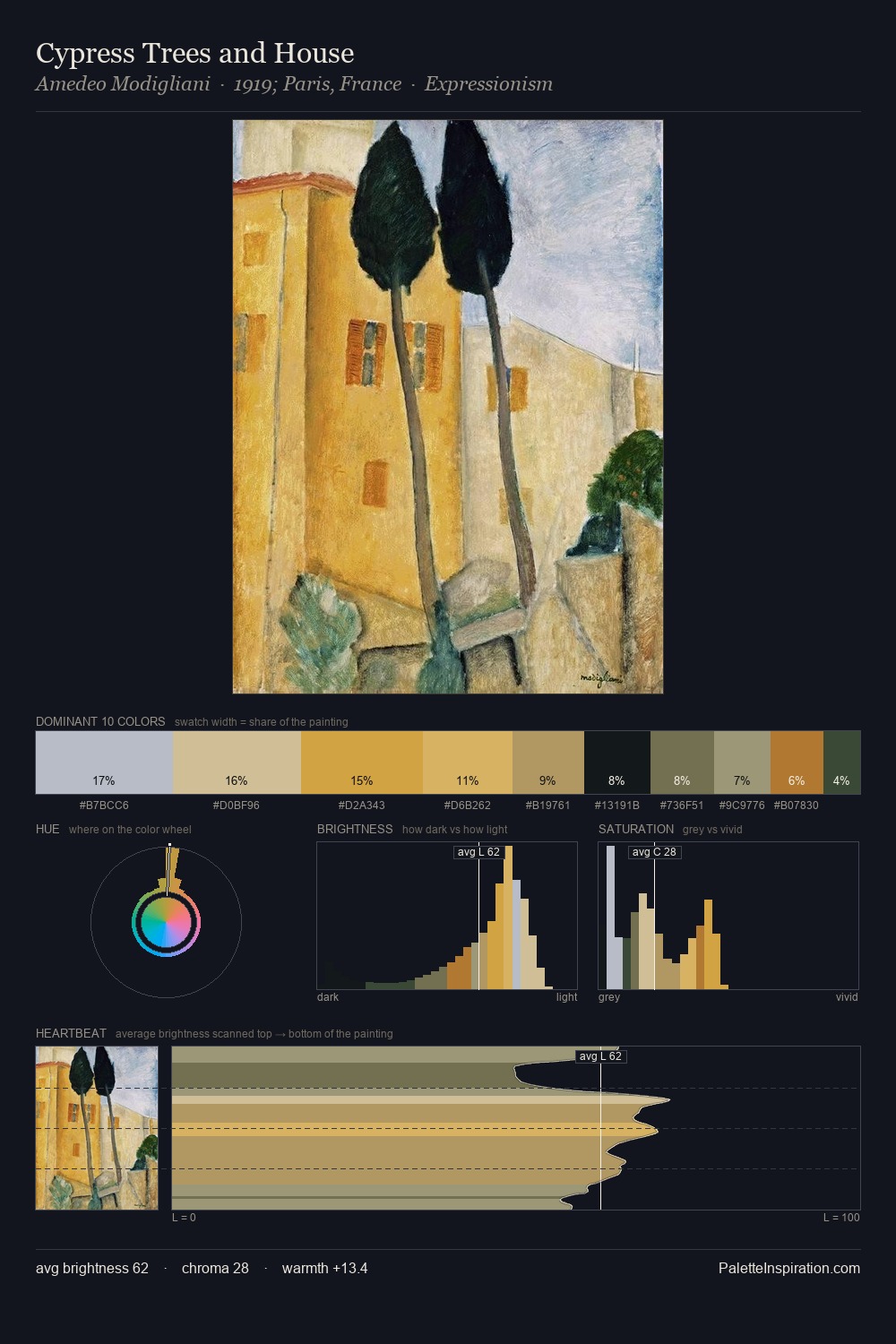896x1344 pixels.
Task: Click the Saturation histogram chart
Action: (x=728, y=916)
